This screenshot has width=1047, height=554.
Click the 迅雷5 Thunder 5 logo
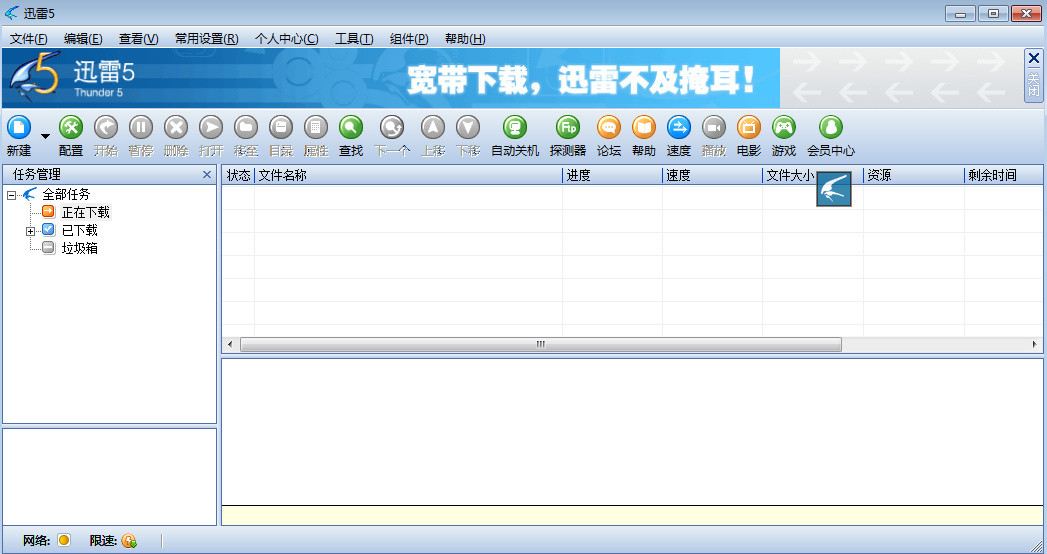tap(71, 77)
